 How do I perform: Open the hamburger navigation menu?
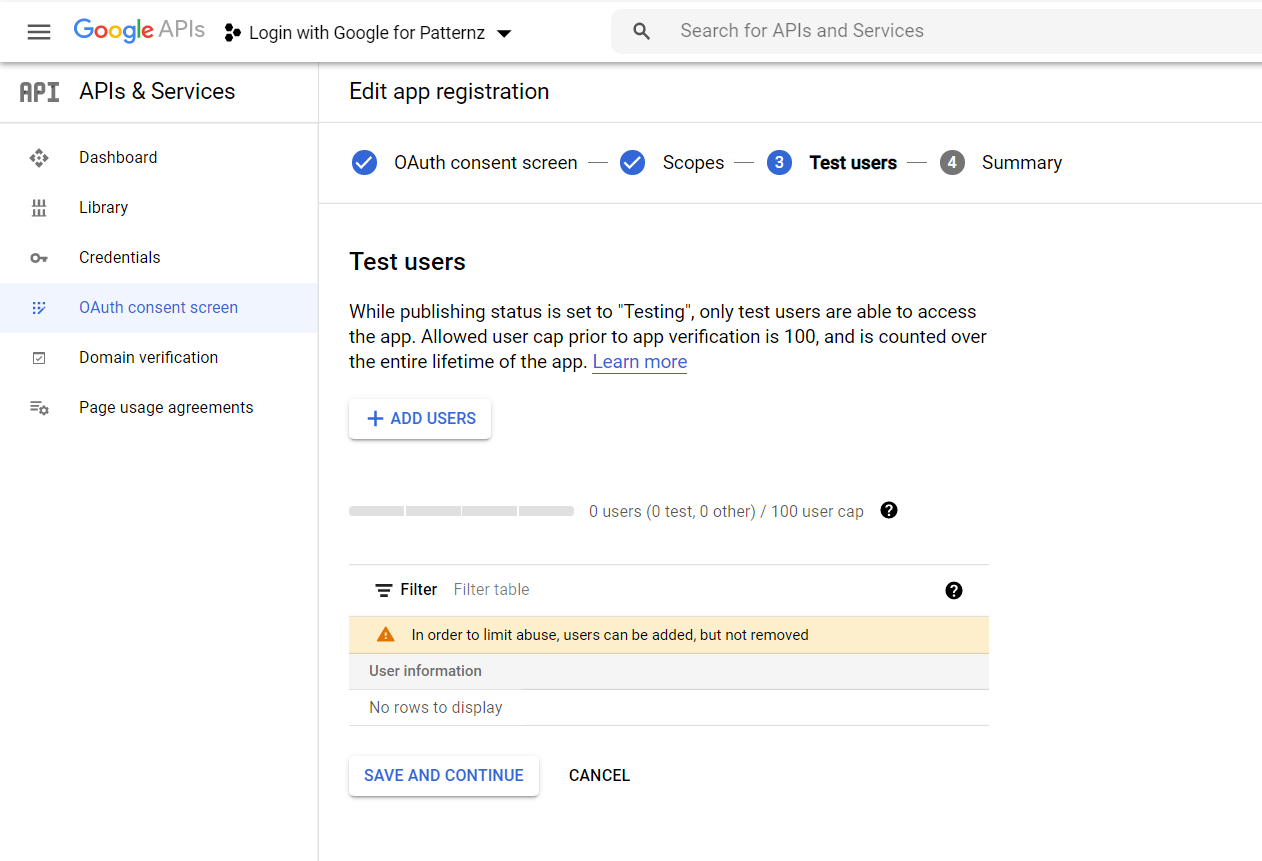pyautogui.click(x=39, y=32)
